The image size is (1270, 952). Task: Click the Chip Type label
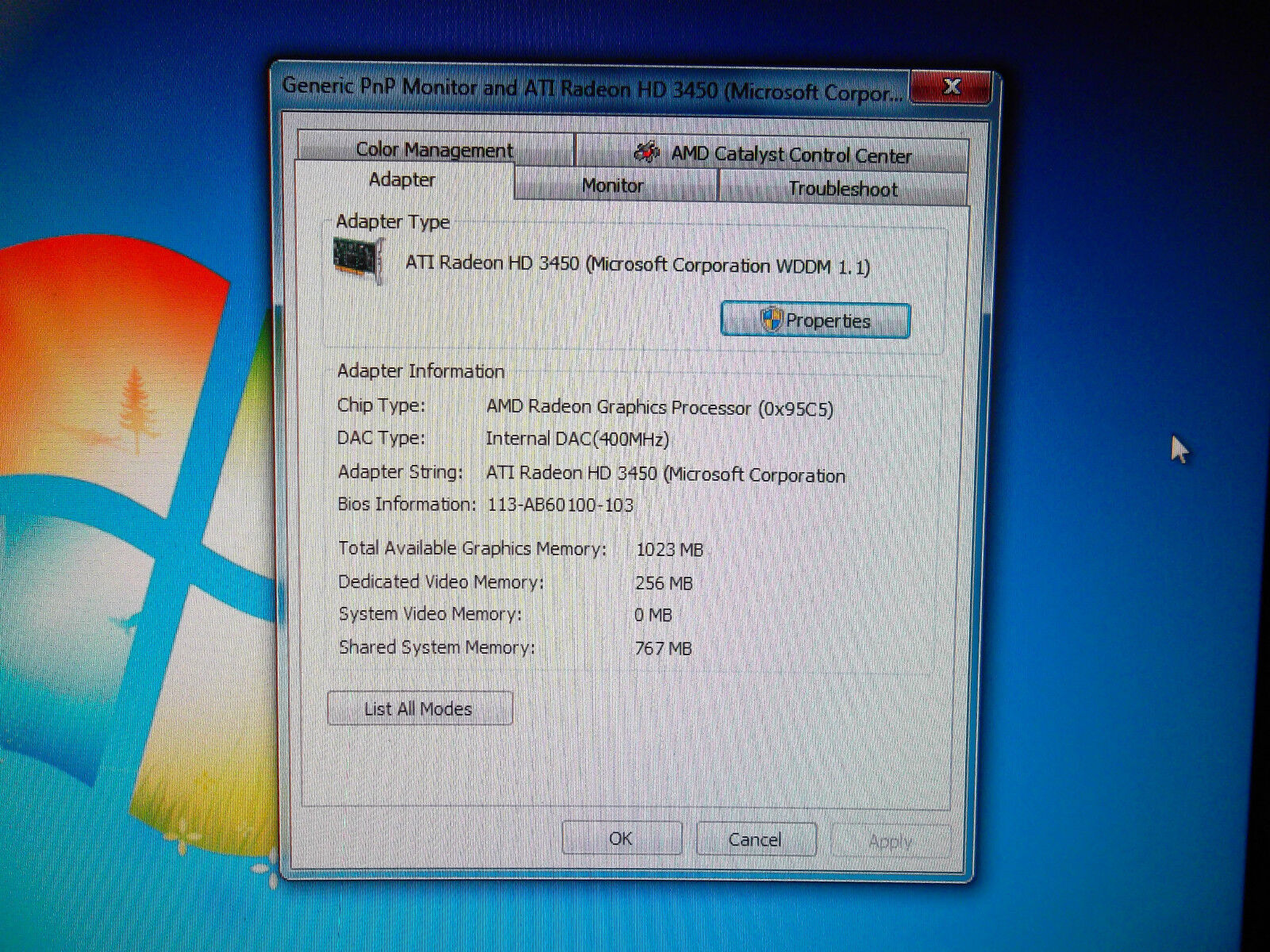pyautogui.click(x=381, y=405)
